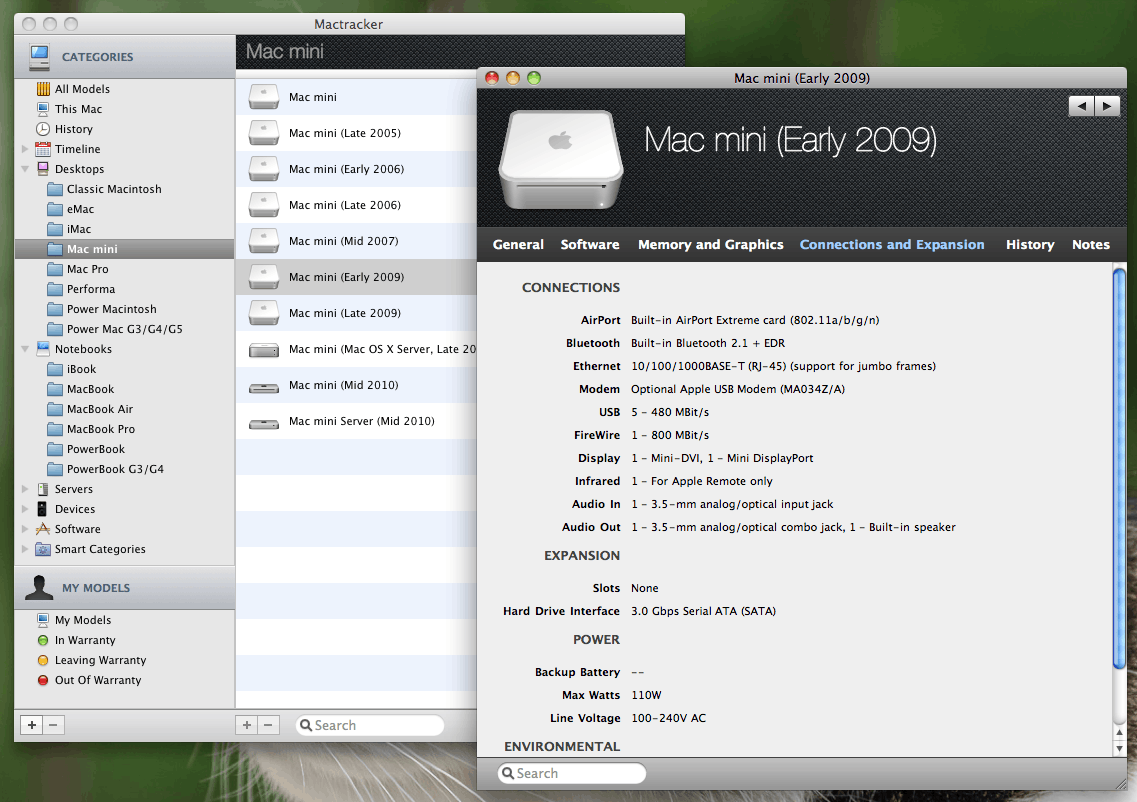Open the Notes tab
This screenshot has height=802, width=1137.
(1091, 244)
